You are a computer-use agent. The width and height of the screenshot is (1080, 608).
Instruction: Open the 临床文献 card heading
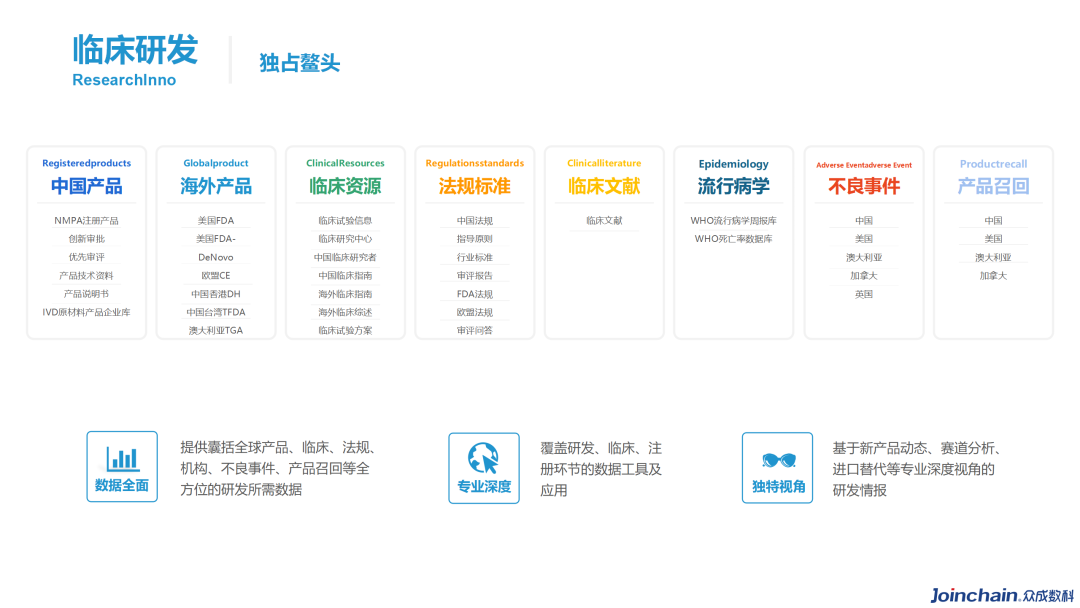click(x=604, y=186)
